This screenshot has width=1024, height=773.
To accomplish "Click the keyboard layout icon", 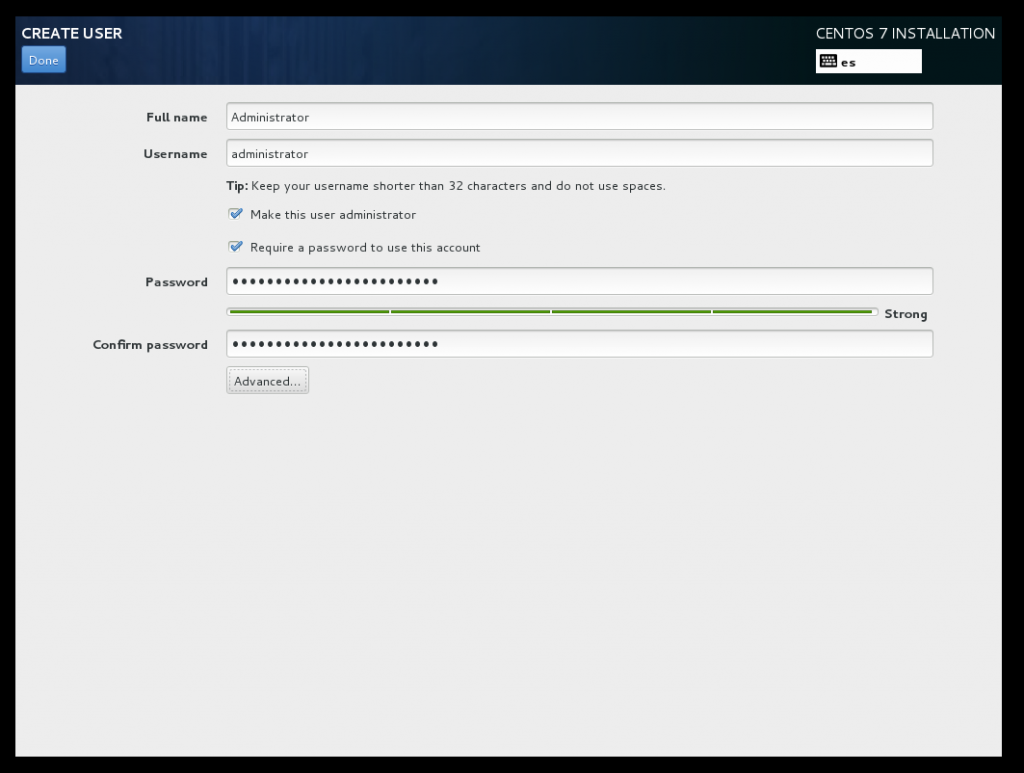I will 827,61.
